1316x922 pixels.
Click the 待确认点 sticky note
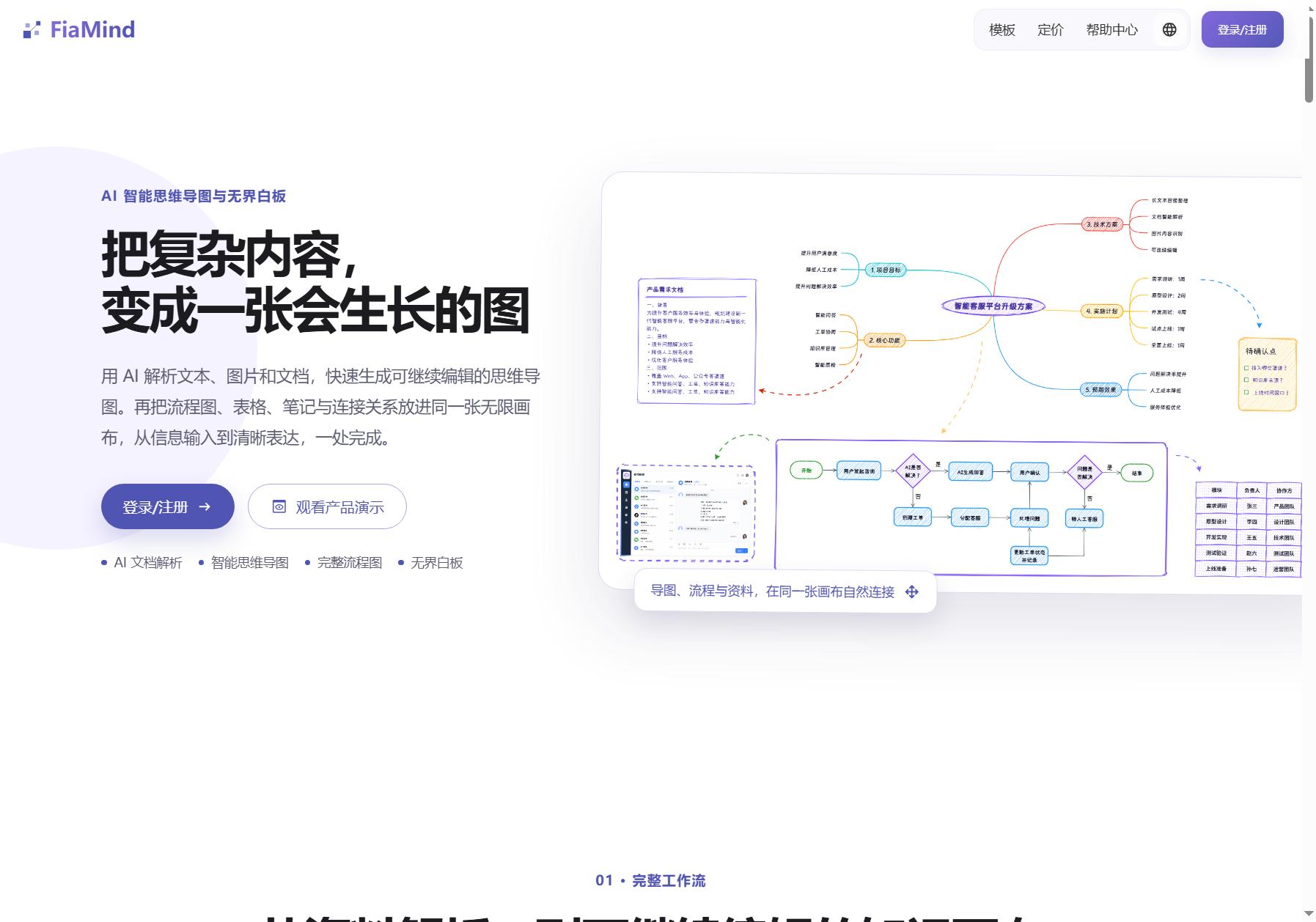click(1268, 375)
